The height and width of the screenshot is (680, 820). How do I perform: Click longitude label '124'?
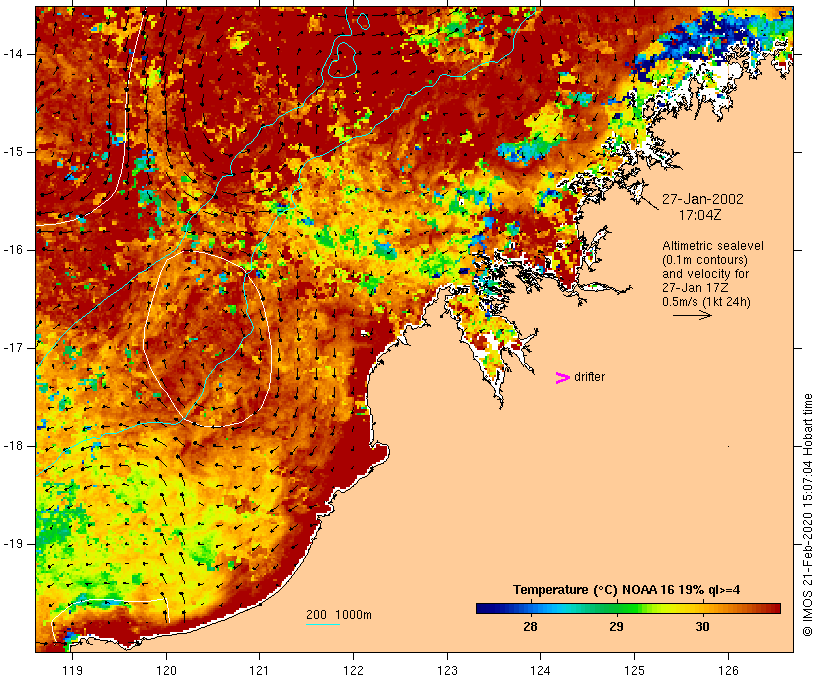coord(541,670)
